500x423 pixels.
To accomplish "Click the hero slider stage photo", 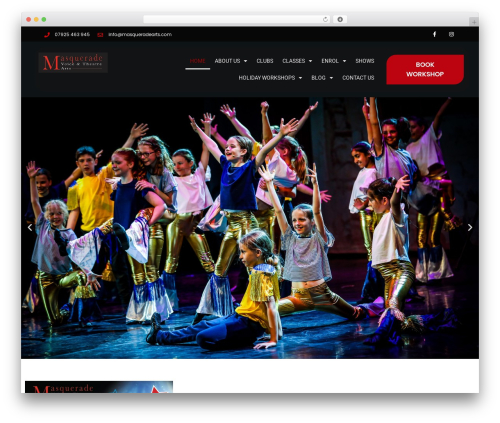I will pyautogui.click(x=250, y=228).
